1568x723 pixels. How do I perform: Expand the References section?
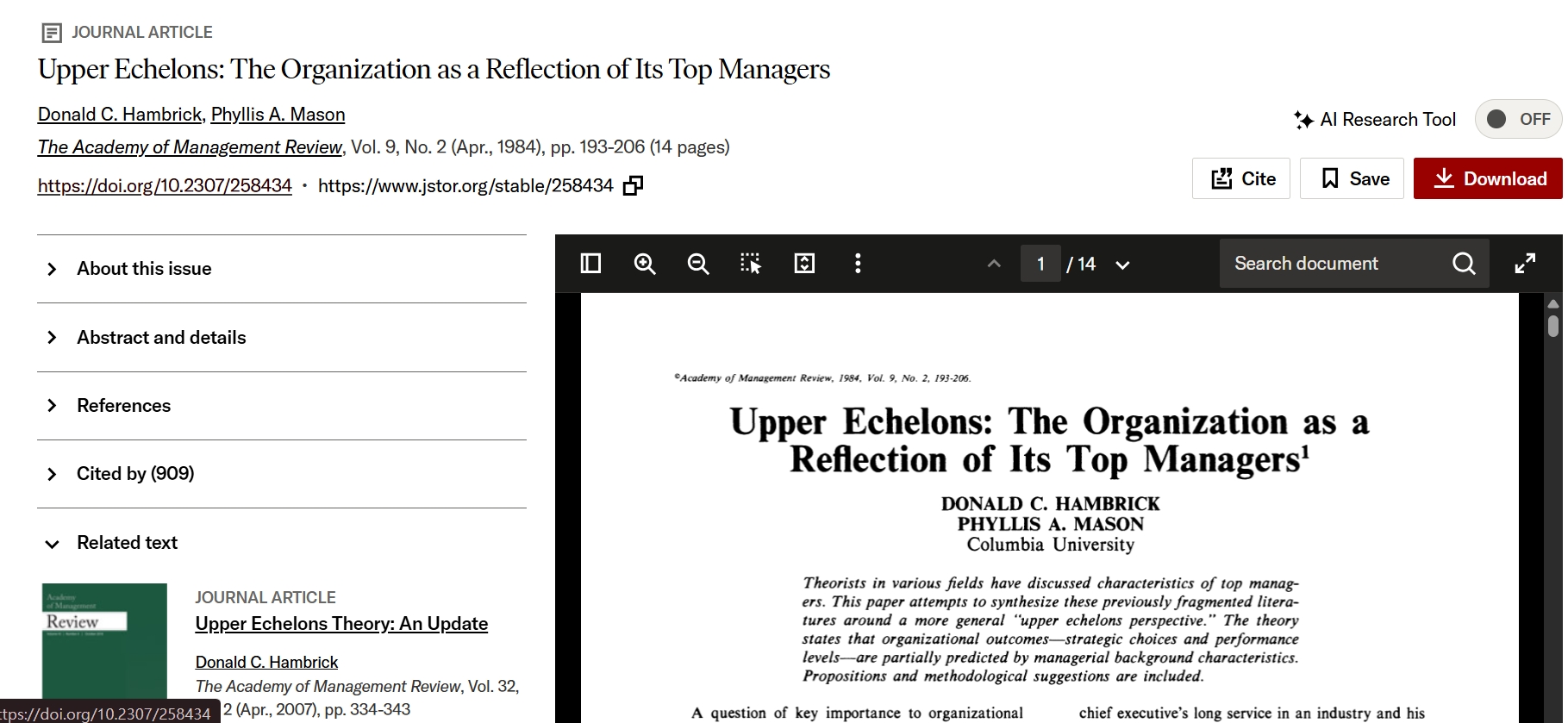tap(123, 406)
